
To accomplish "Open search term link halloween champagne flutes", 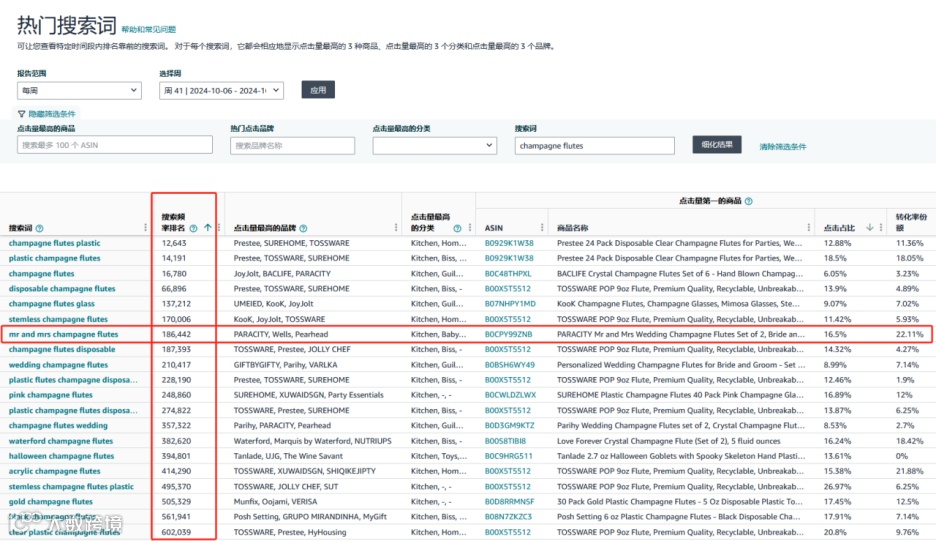I will pyautogui.click(x=61, y=456).
